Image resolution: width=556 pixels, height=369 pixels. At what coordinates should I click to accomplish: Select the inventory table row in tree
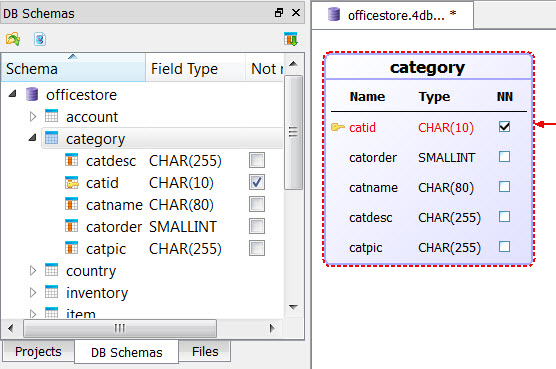click(x=97, y=292)
